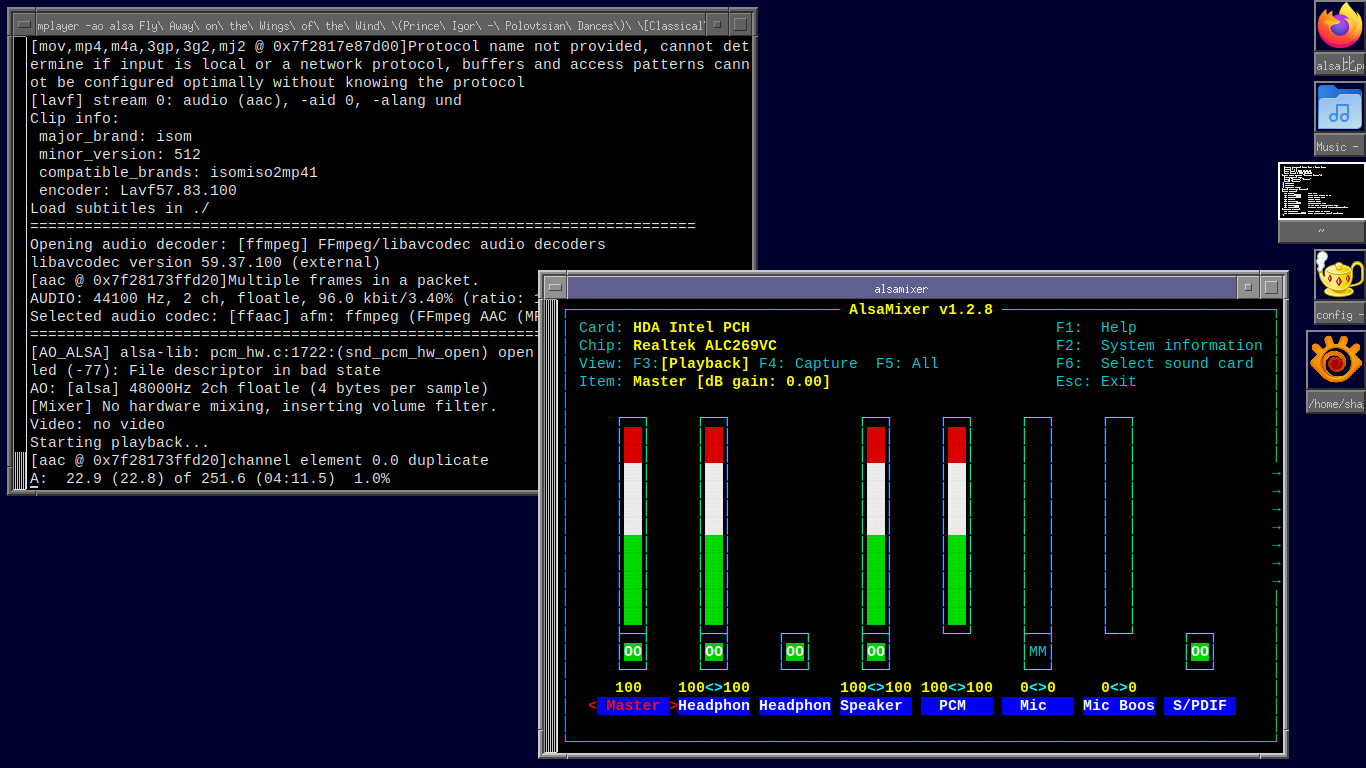1366x768 pixels.
Task: Switch to the F5 All view
Action: click(907, 364)
